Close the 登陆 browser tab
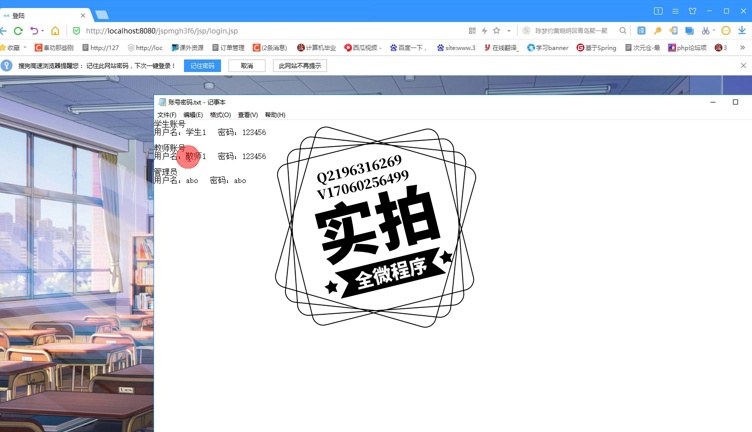Screen dimensions: 752x432 click(82, 15)
